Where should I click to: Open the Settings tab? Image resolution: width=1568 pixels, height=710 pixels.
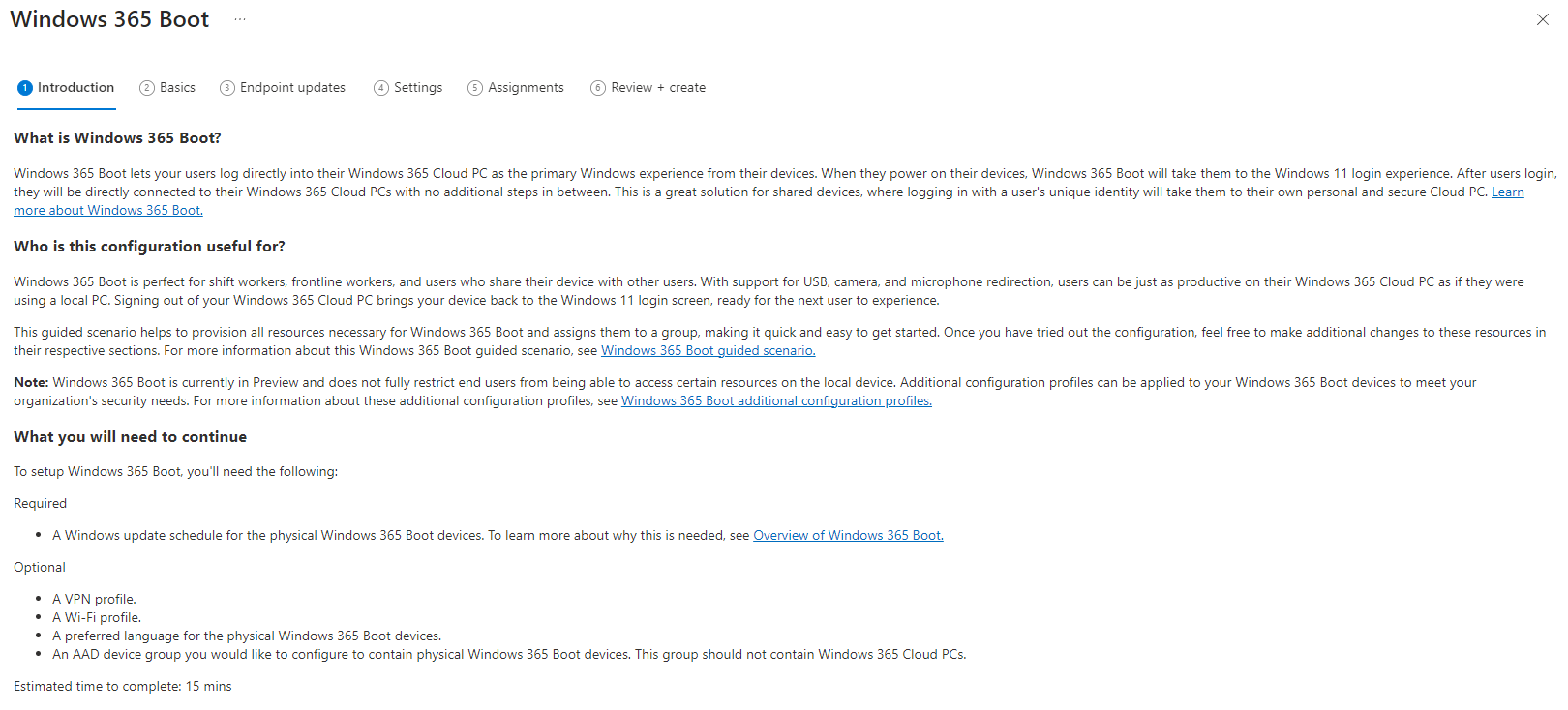pos(408,88)
